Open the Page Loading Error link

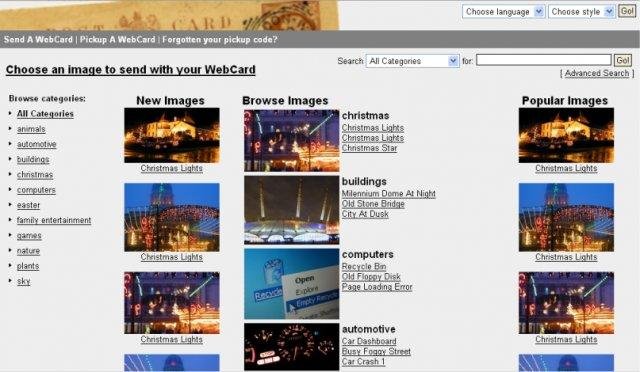377,287
